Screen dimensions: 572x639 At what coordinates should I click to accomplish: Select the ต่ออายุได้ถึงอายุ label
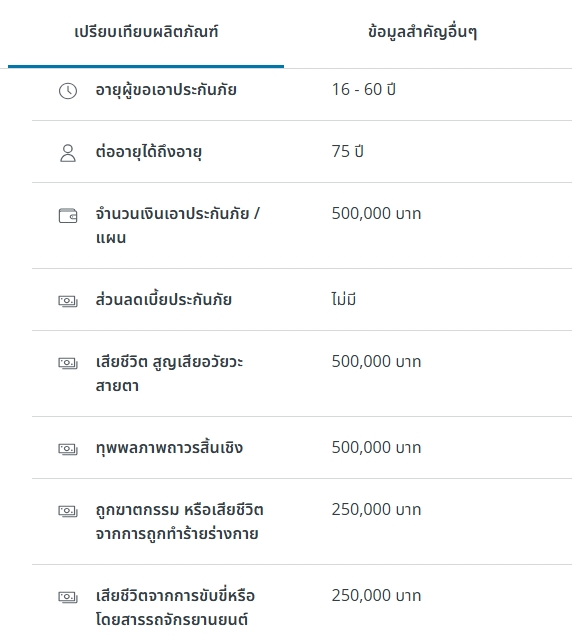pyautogui.click(x=149, y=152)
